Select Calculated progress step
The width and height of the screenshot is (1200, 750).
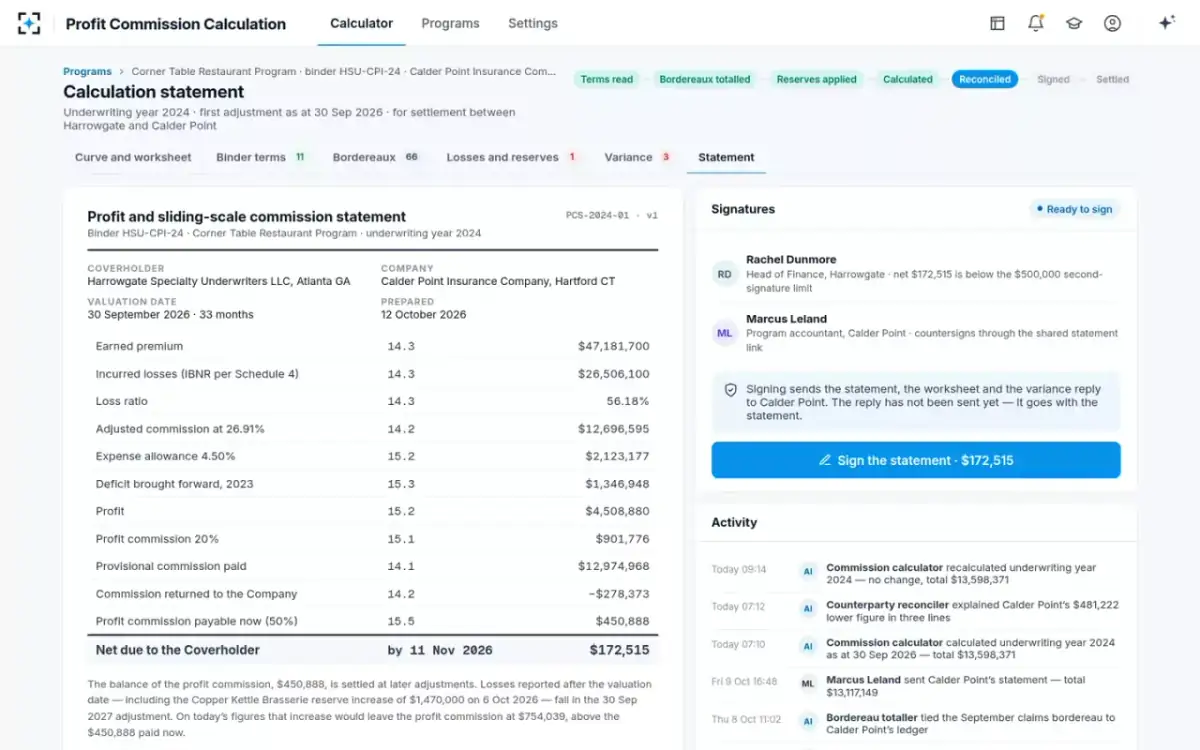pos(908,79)
